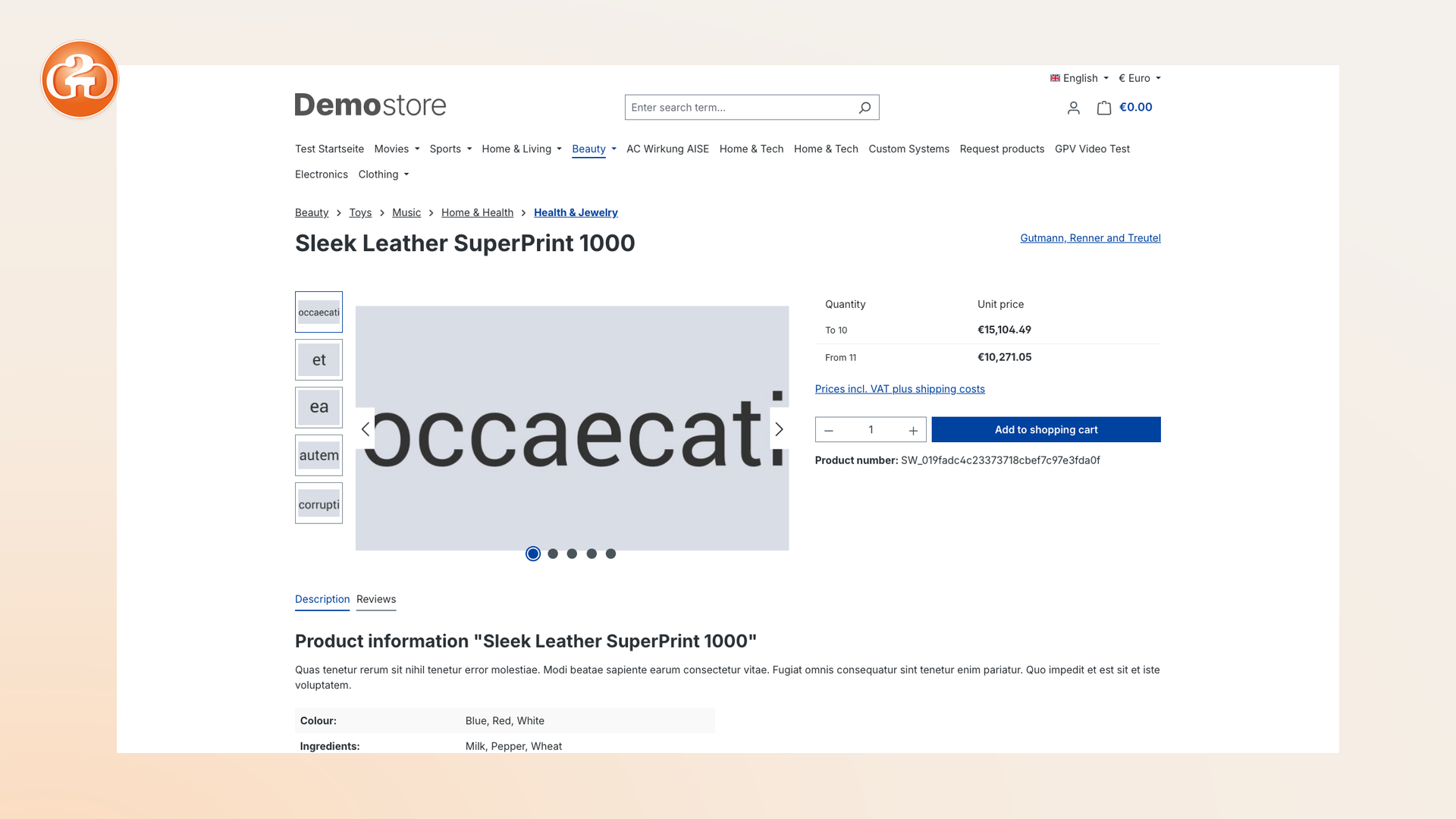
Task: Select the fifth image slider dot
Action: 610,554
